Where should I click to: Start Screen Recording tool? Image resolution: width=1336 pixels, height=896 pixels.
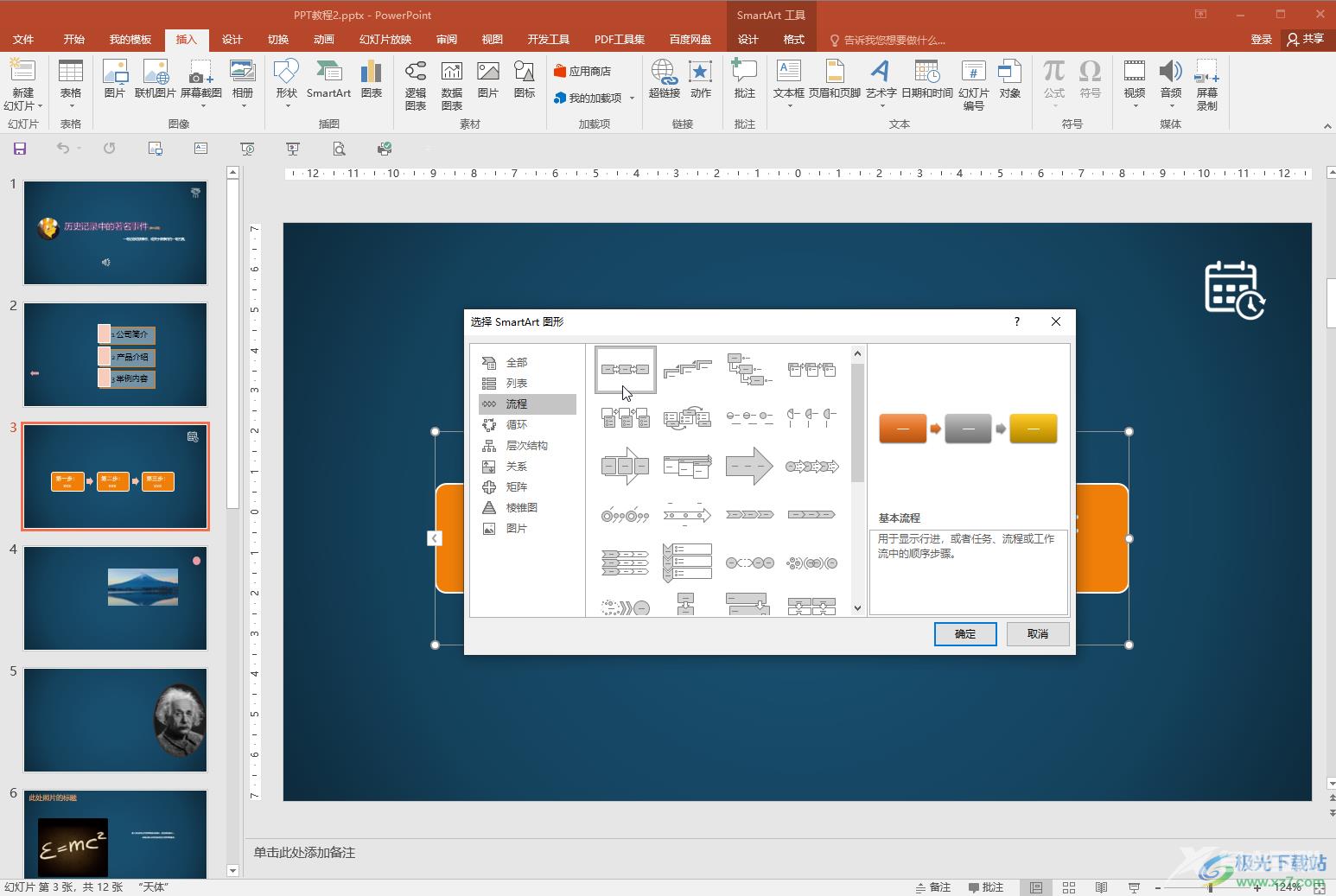point(1207,84)
